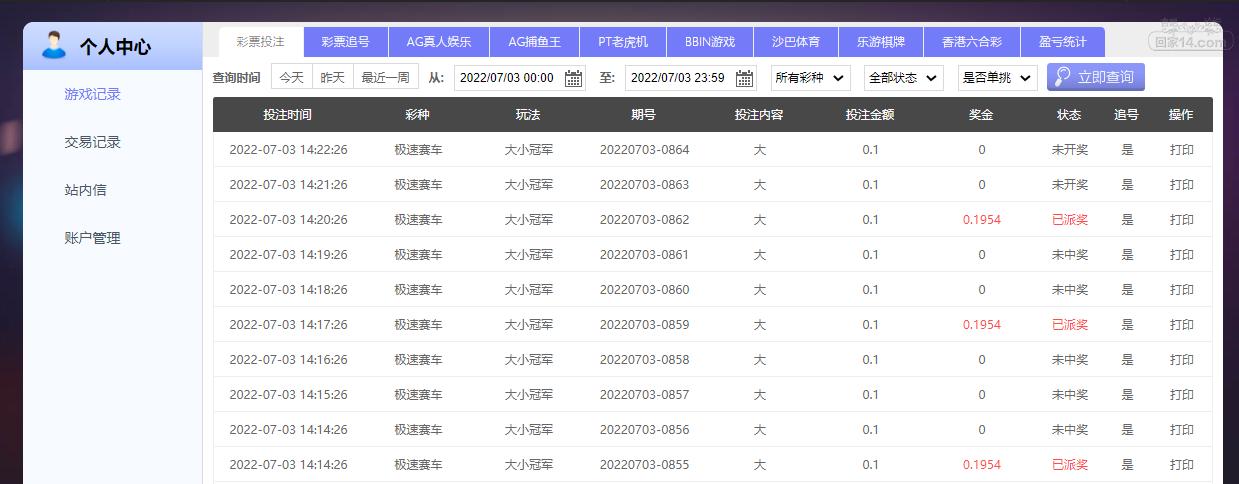
Task: Open the 乐游棋牌 tab
Action: coord(881,42)
